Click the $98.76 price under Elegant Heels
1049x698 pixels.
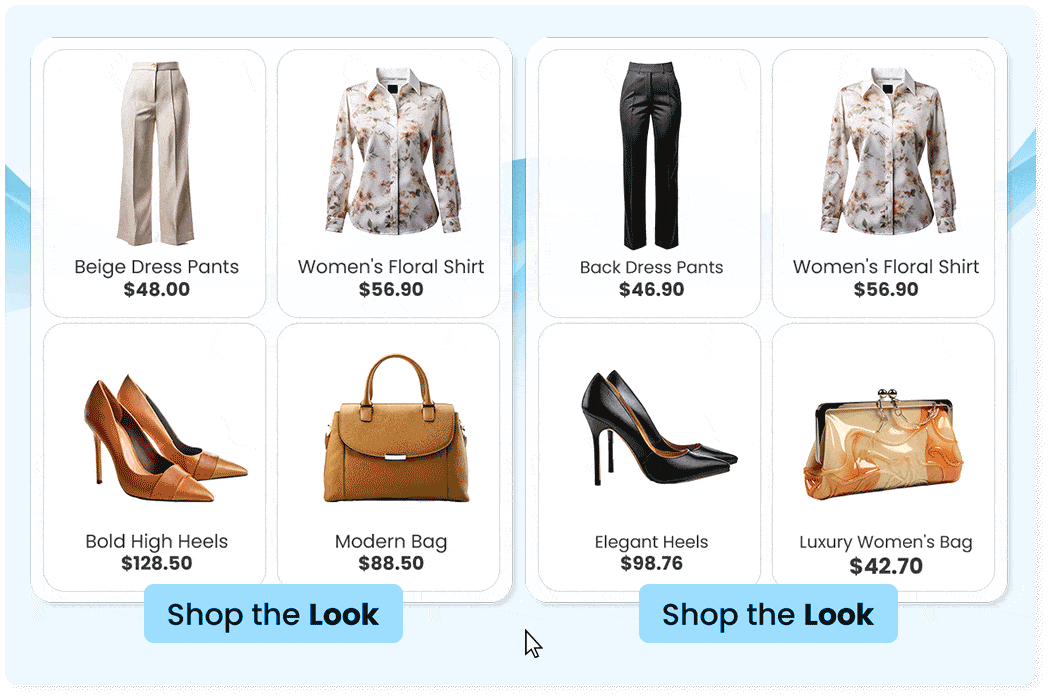(652, 563)
